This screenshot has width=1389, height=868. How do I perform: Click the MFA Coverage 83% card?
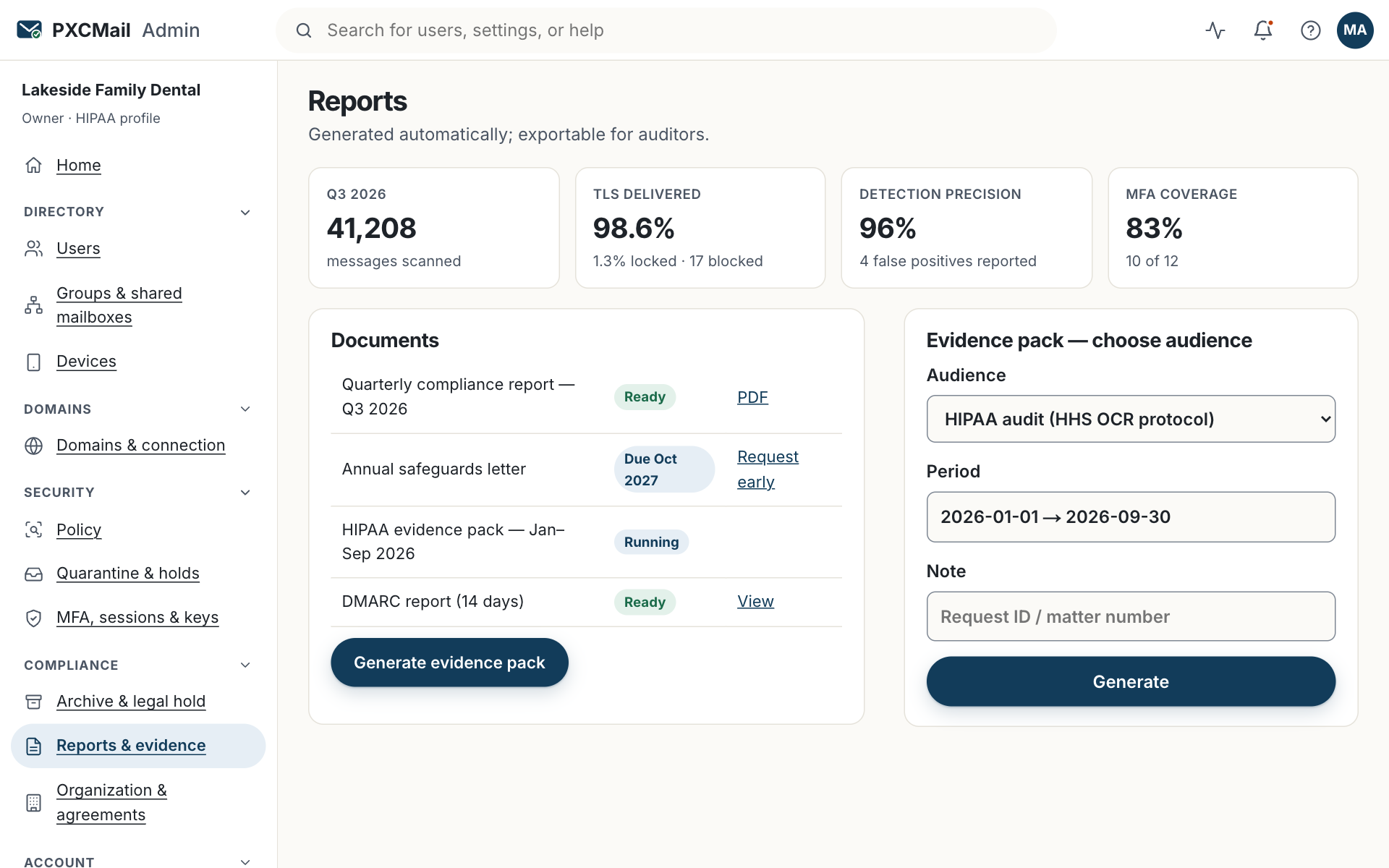[1233, 228]
